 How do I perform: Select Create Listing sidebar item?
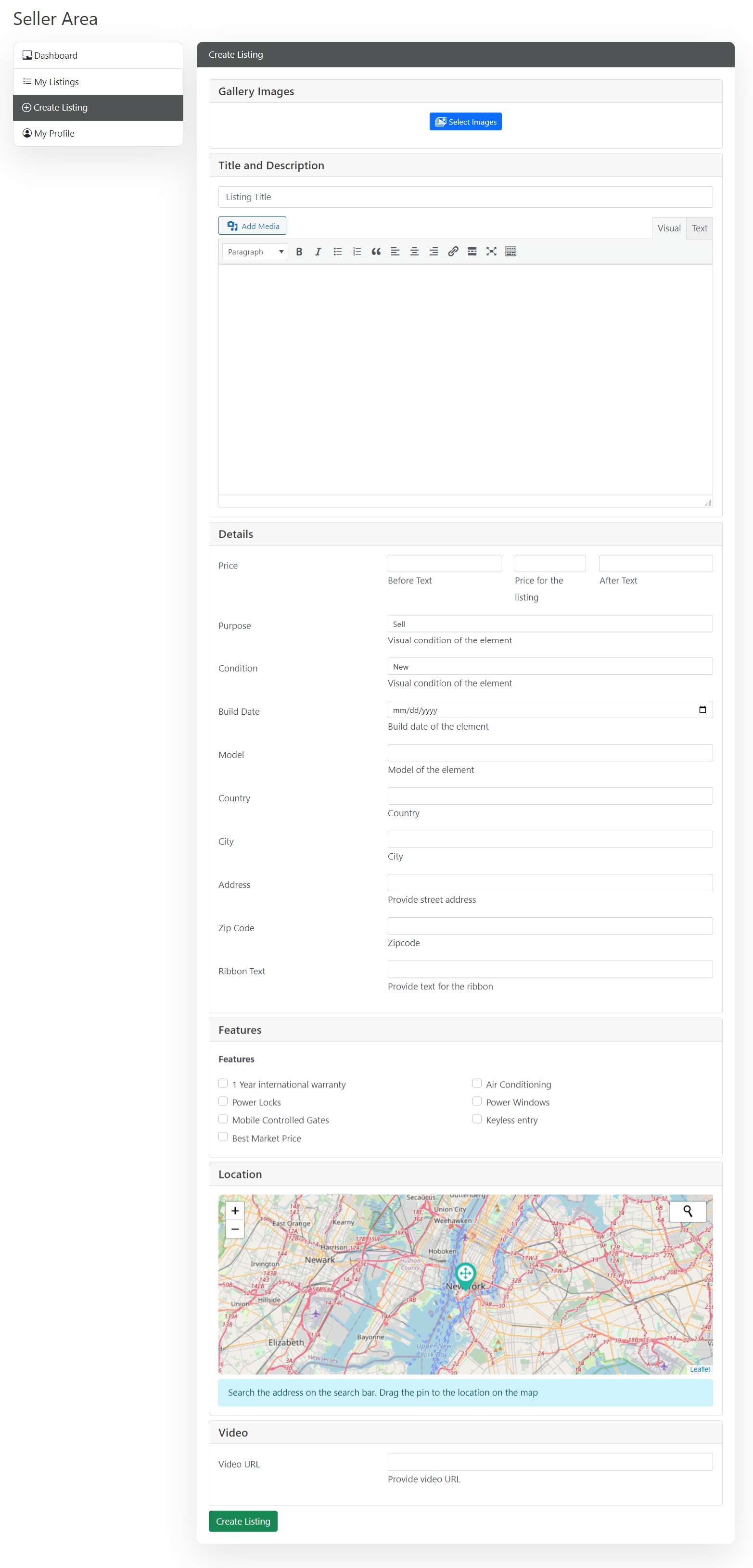pos(98,108)
